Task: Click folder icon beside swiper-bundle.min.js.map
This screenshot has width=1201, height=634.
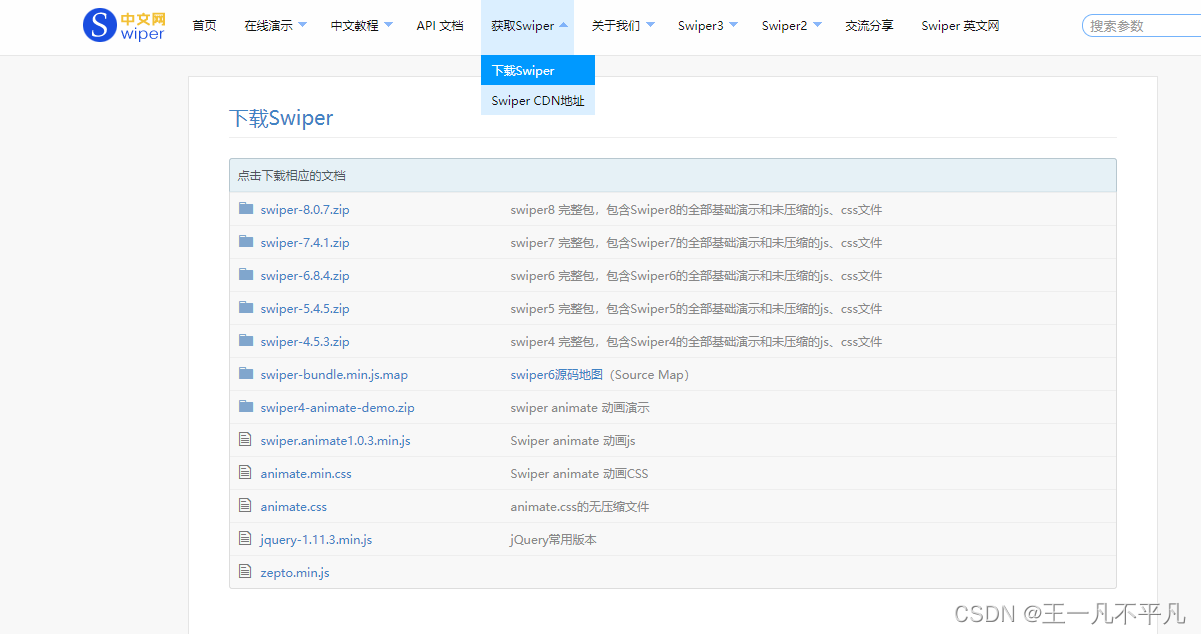Action: pyautogui.click(x=246, y=374)
